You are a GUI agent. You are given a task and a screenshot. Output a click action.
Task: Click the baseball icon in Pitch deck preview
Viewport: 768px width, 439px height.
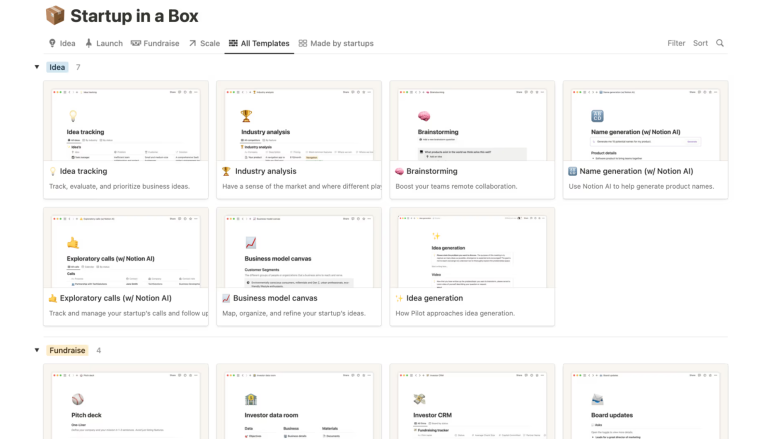(x=77, y=399)
